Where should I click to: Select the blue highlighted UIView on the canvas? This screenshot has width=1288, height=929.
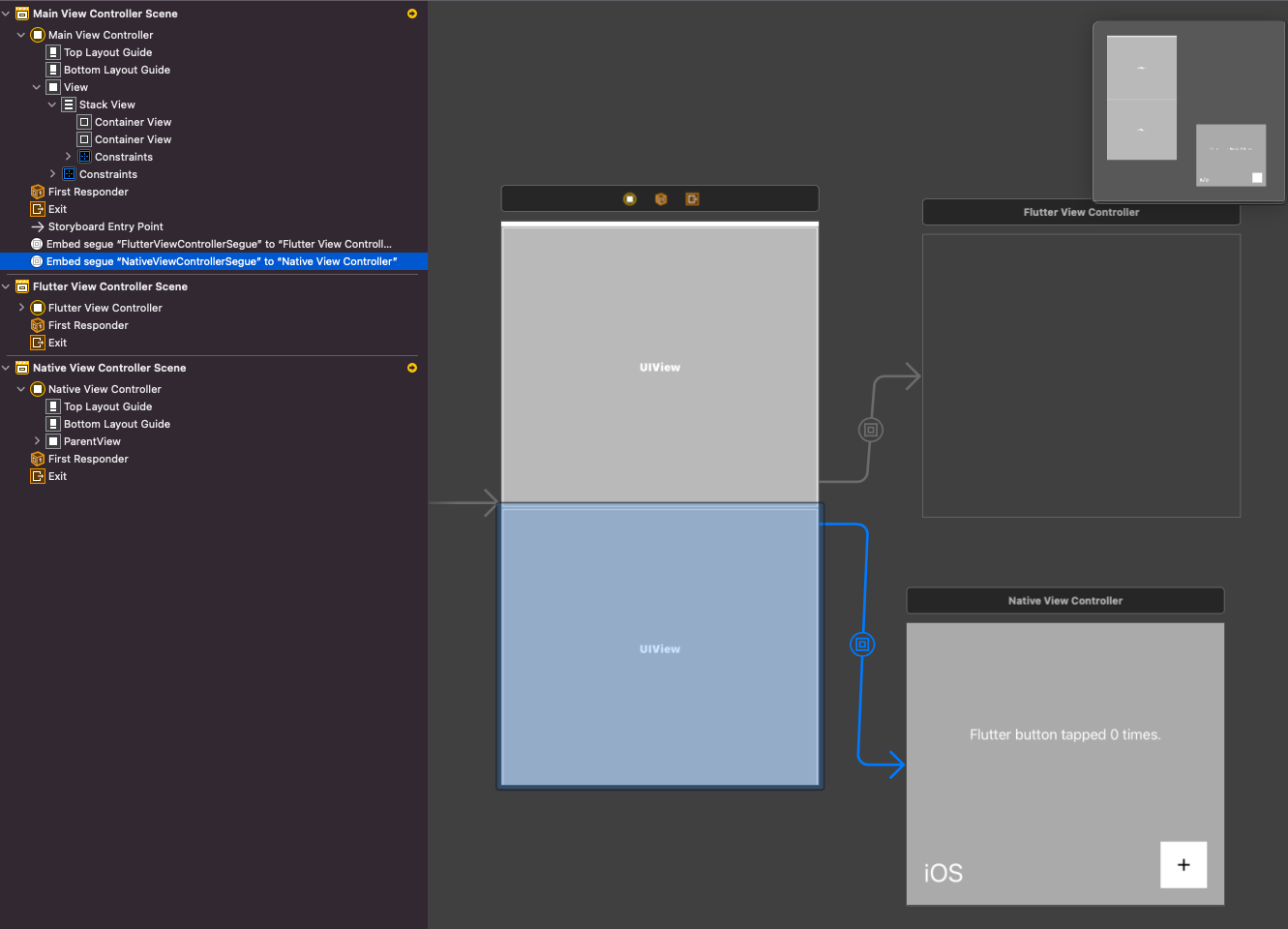[x=660, y=646]
